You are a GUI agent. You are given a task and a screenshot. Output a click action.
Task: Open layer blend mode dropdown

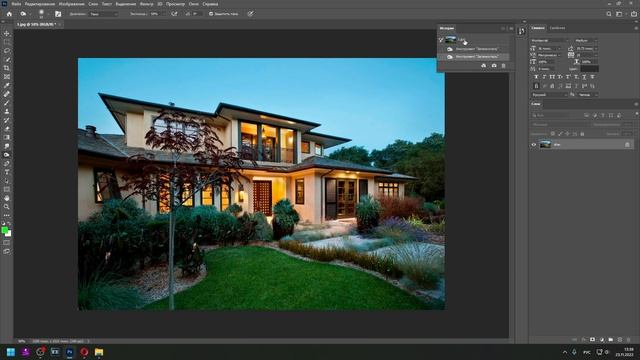click(x=560, y=124)
